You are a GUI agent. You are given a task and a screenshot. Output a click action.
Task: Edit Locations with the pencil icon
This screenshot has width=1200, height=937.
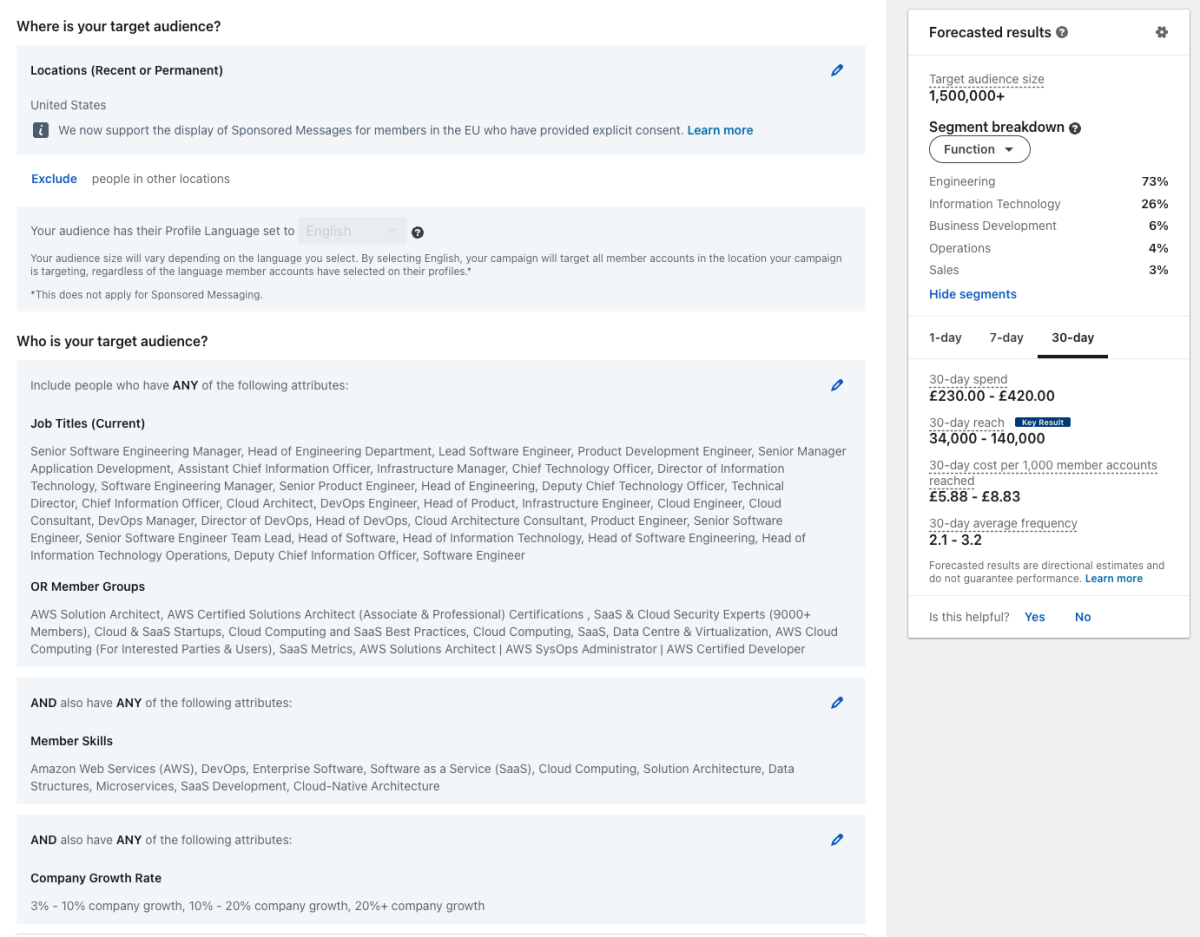pyautogui.click(x=837, y=70)
